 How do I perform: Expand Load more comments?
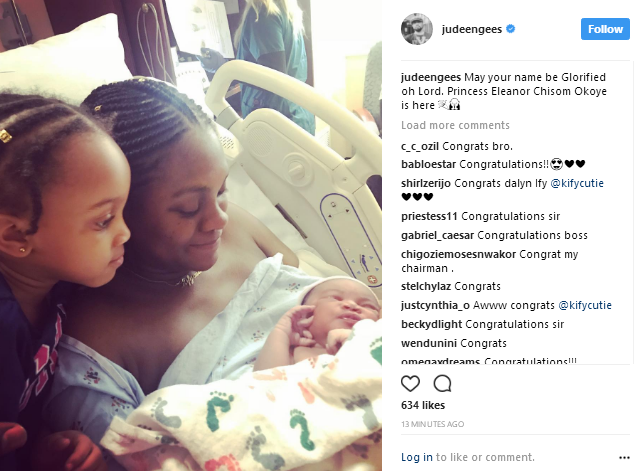coord(455,125)
